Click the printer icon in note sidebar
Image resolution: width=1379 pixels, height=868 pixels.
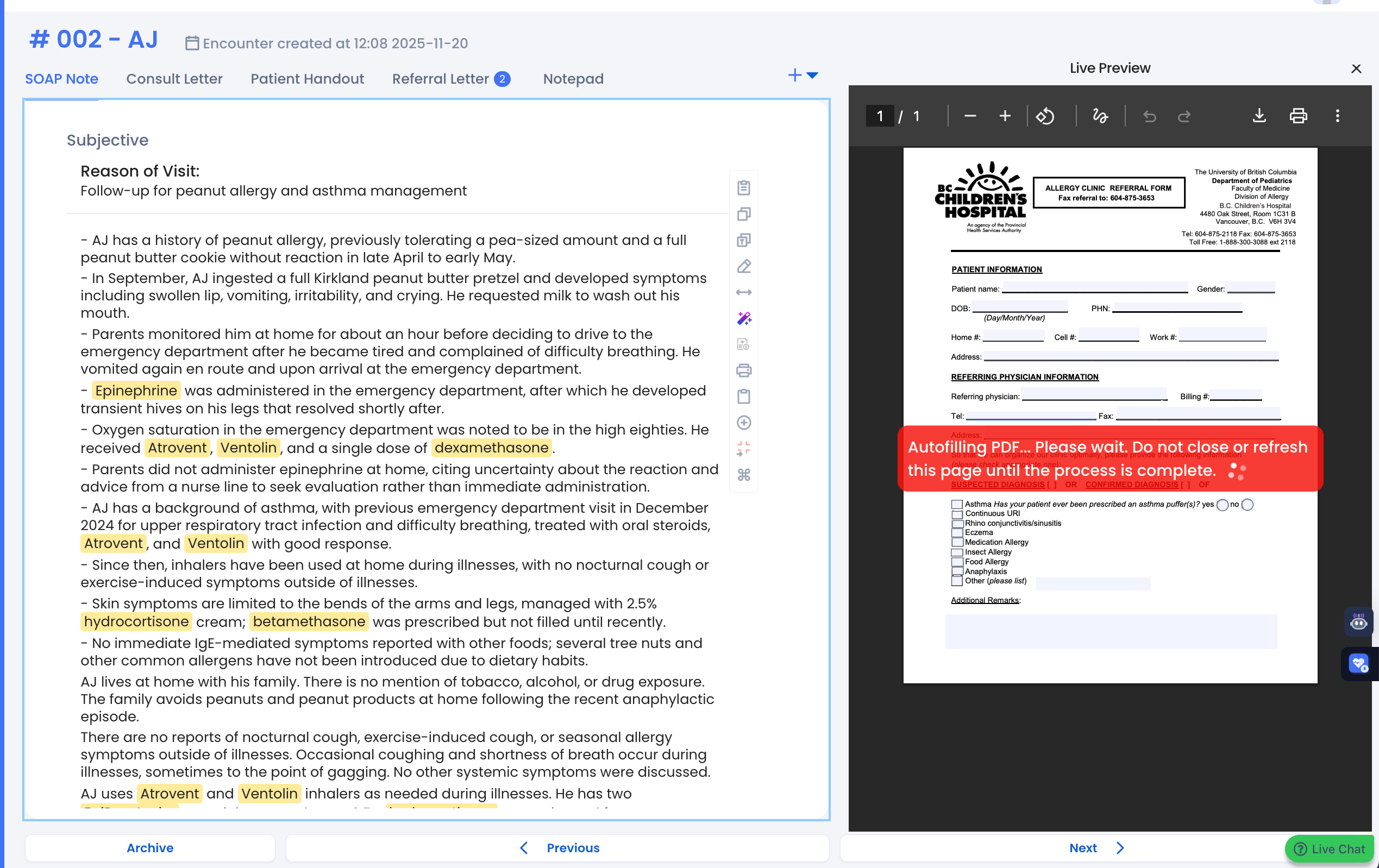pyautogui.click(x=743, y=370)
